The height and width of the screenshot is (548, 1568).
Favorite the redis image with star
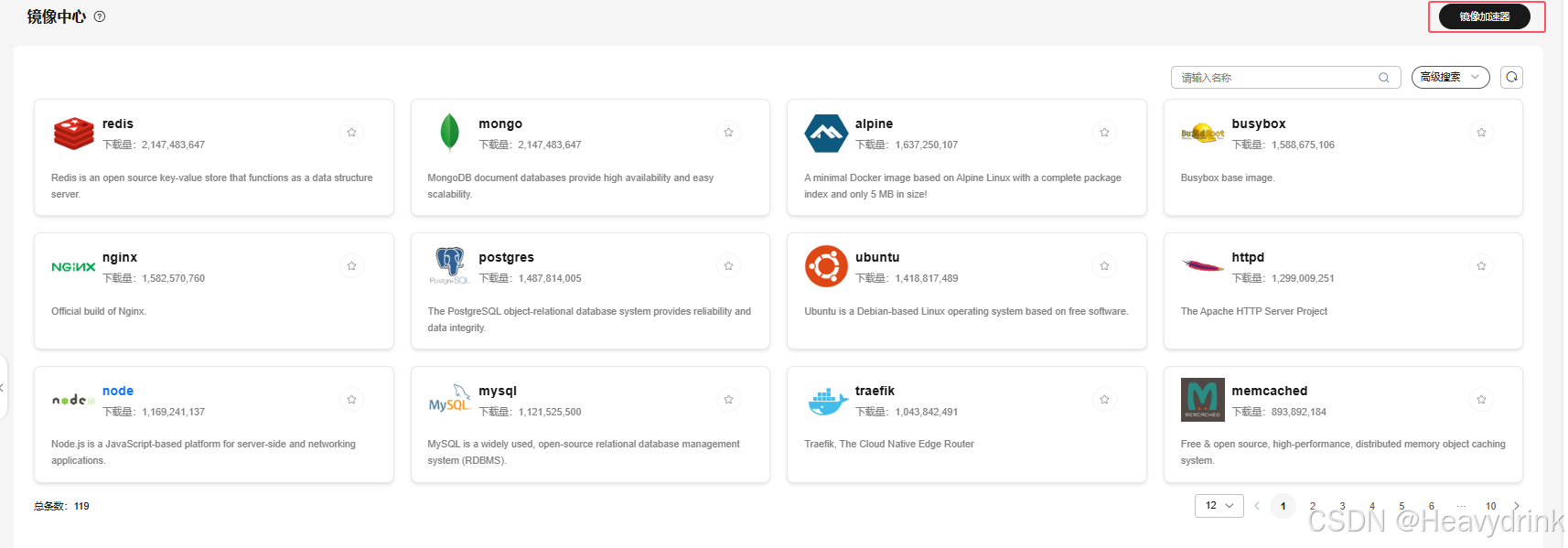[351, 133]
